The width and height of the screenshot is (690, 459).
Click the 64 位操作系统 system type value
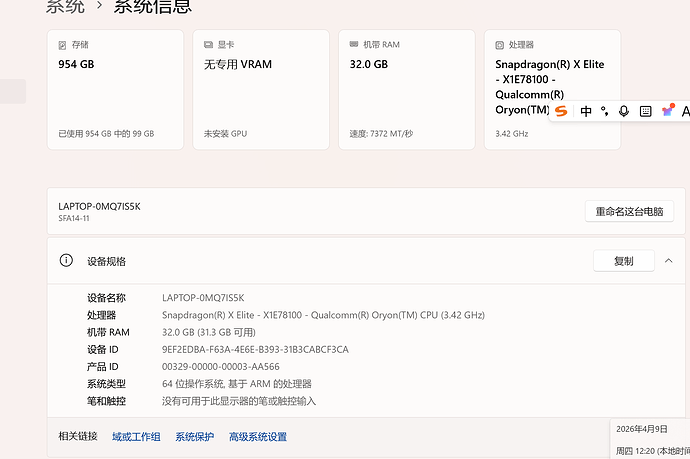tap(237, 384)
